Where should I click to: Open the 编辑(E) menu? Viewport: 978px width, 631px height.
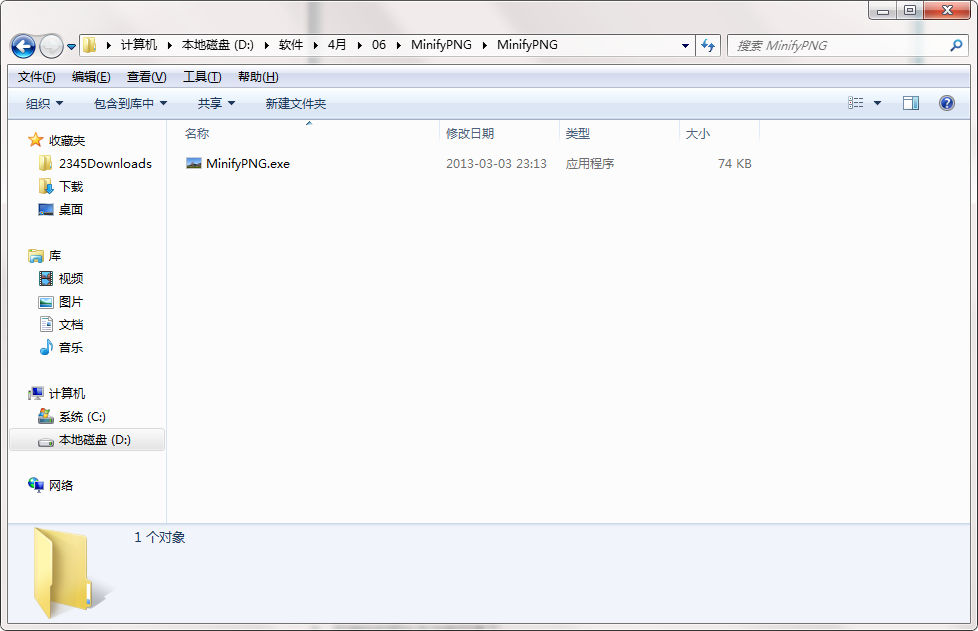91,77
